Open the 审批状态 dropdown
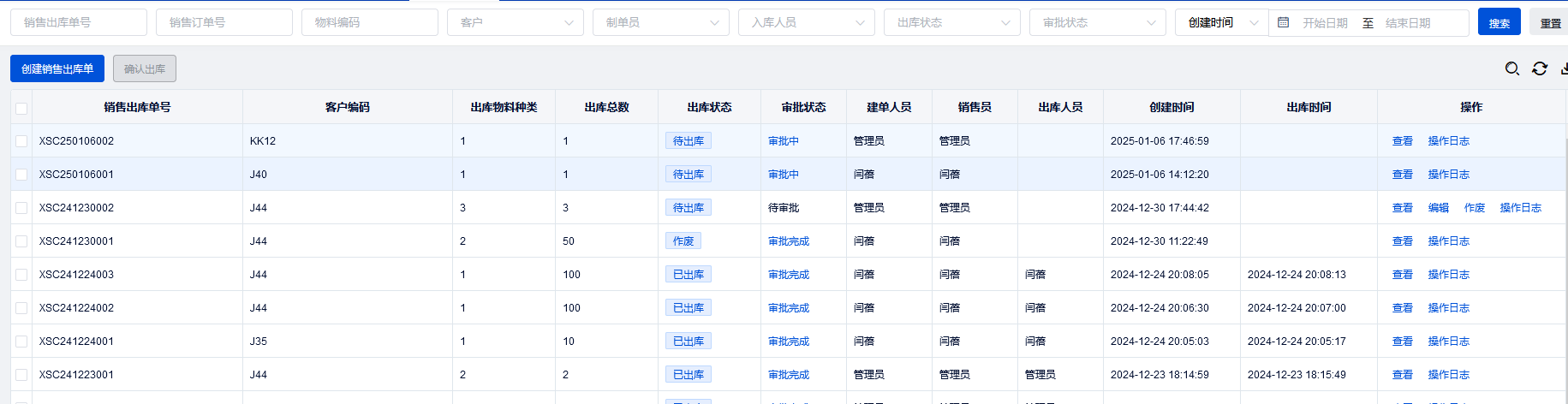 [1097, 22]
